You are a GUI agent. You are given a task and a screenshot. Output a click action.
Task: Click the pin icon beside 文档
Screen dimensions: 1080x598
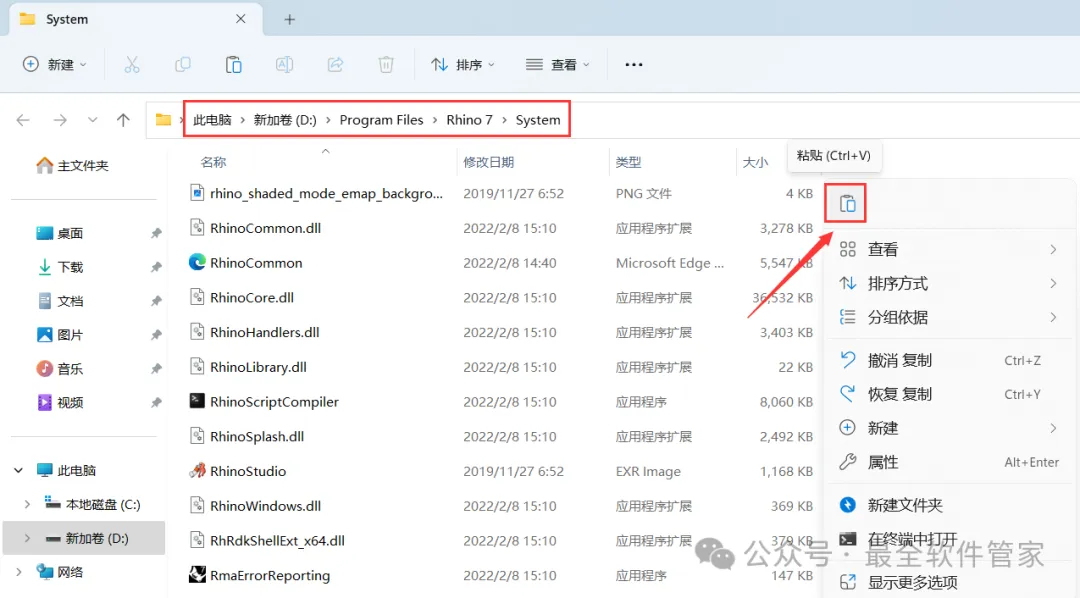point(156,301)
